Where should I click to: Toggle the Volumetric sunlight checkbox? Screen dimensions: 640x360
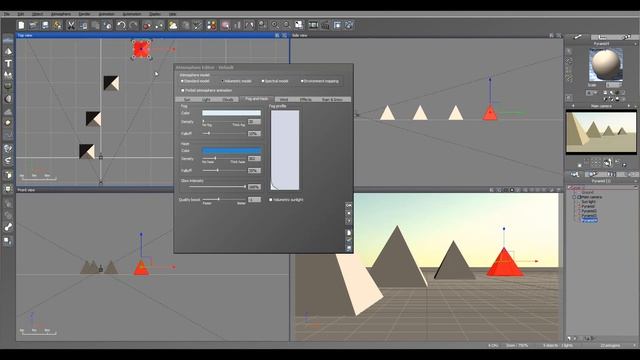point(271,200)
